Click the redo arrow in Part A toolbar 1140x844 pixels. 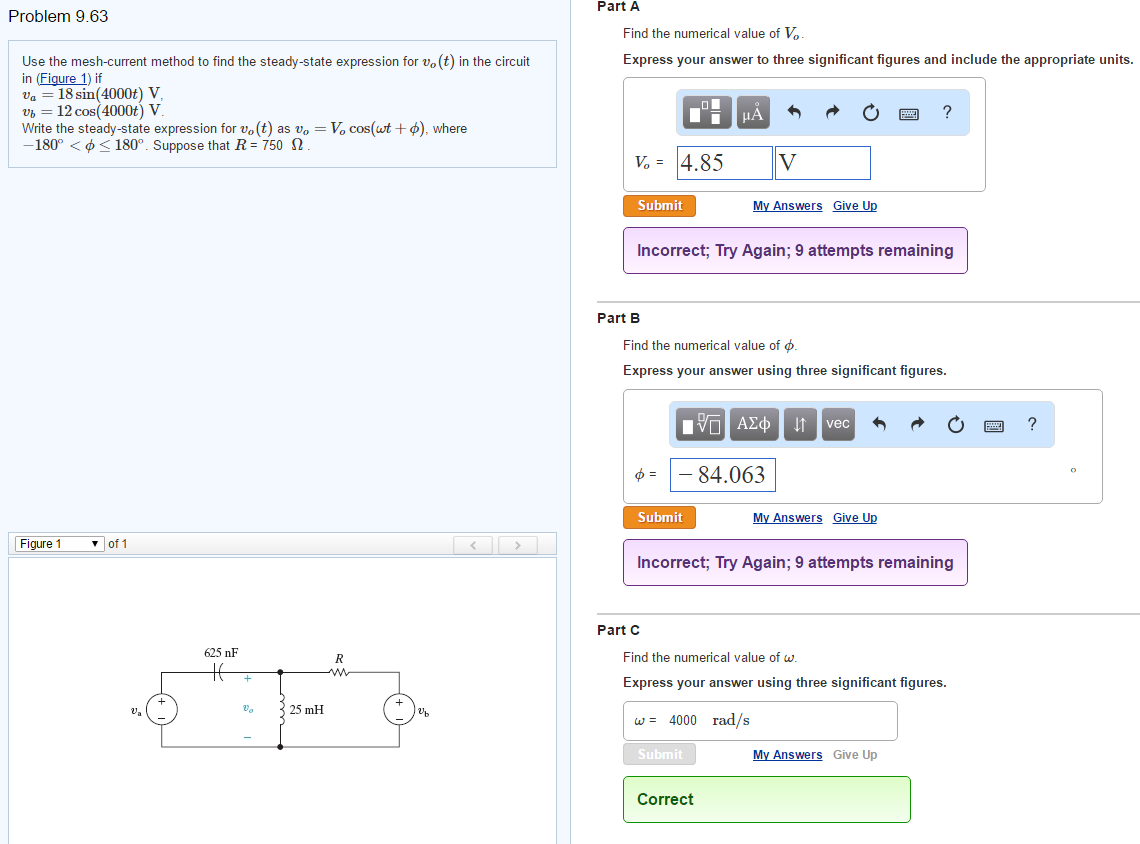pos(831,112)
